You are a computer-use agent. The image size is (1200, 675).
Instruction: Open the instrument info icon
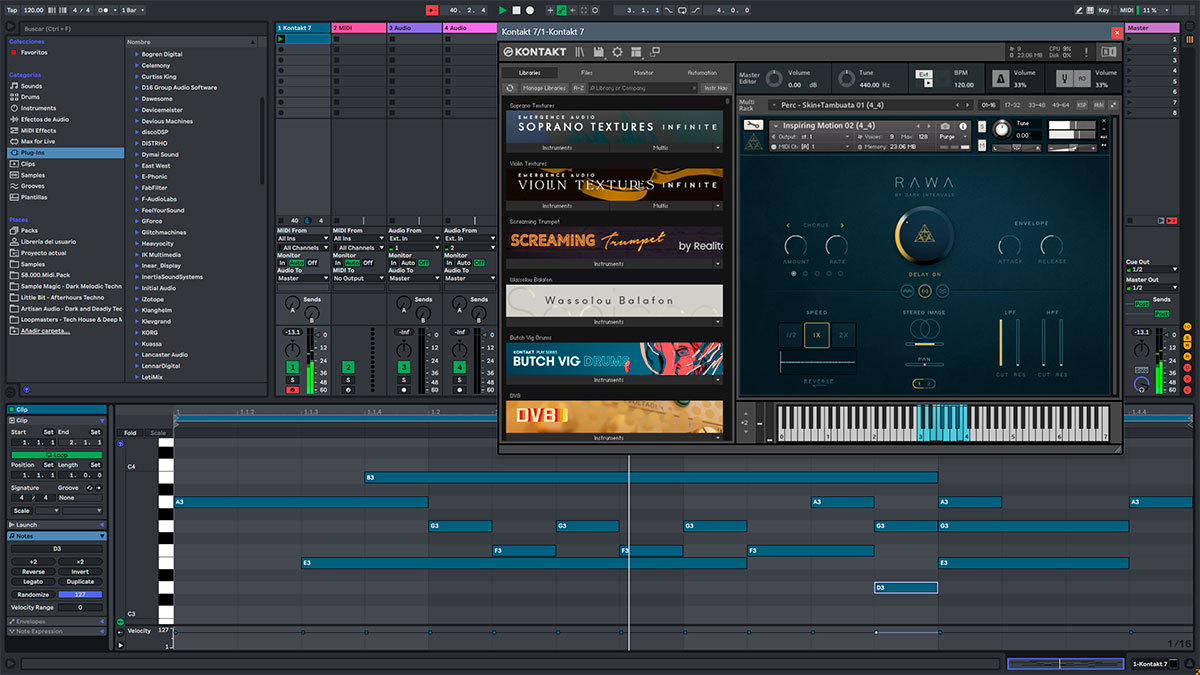point(964,126)
